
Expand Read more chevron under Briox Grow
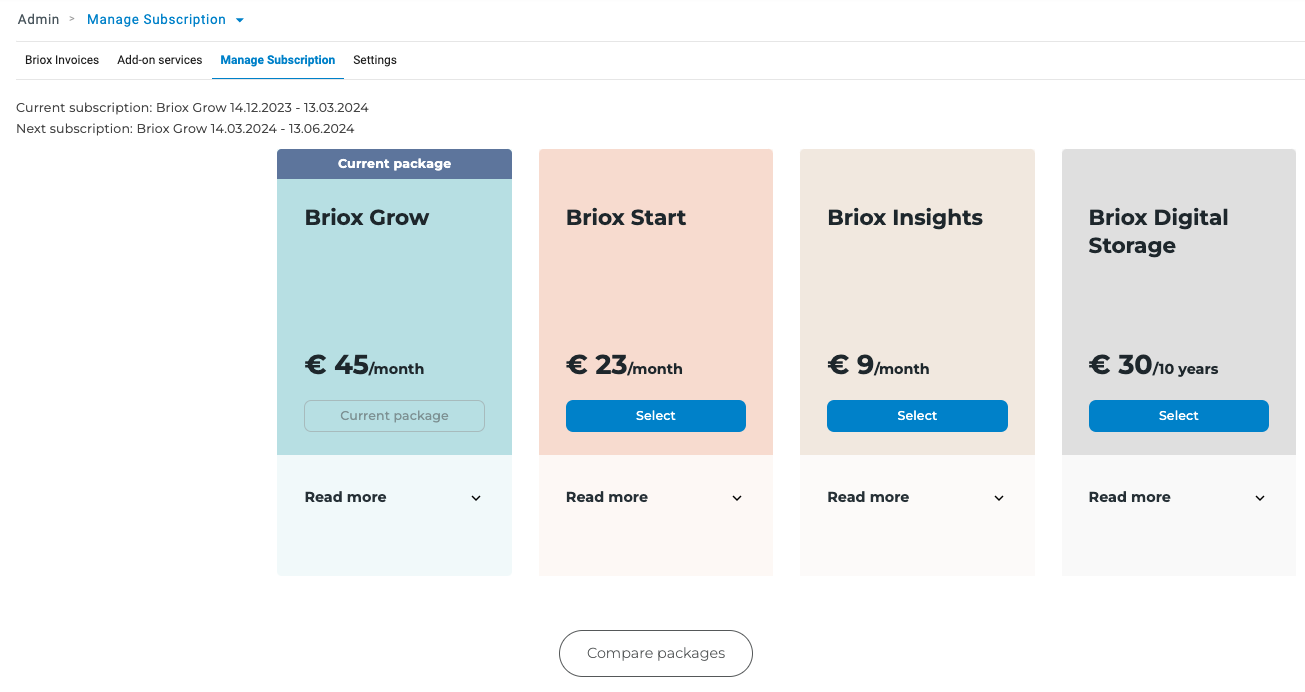(x=476, y=498)
